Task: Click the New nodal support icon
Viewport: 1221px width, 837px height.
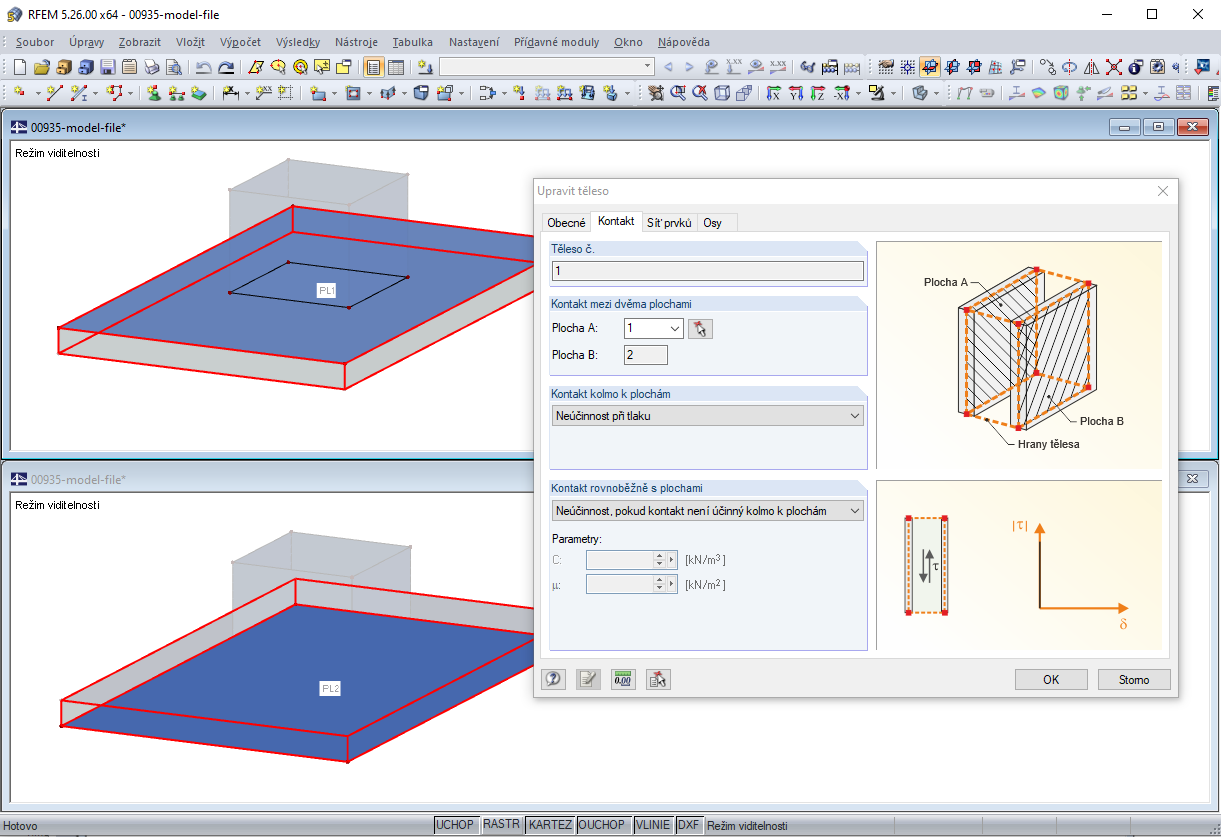Action: tap(153, 92)
